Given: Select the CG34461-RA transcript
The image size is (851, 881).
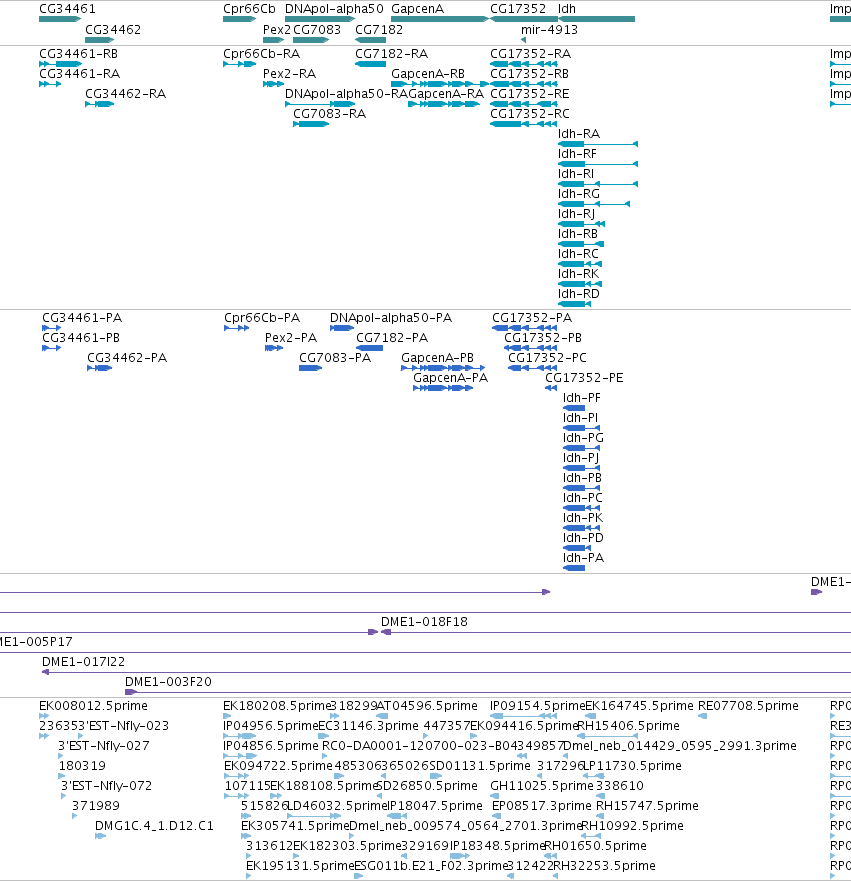Looking at the screenshot, I should point(50,84).
